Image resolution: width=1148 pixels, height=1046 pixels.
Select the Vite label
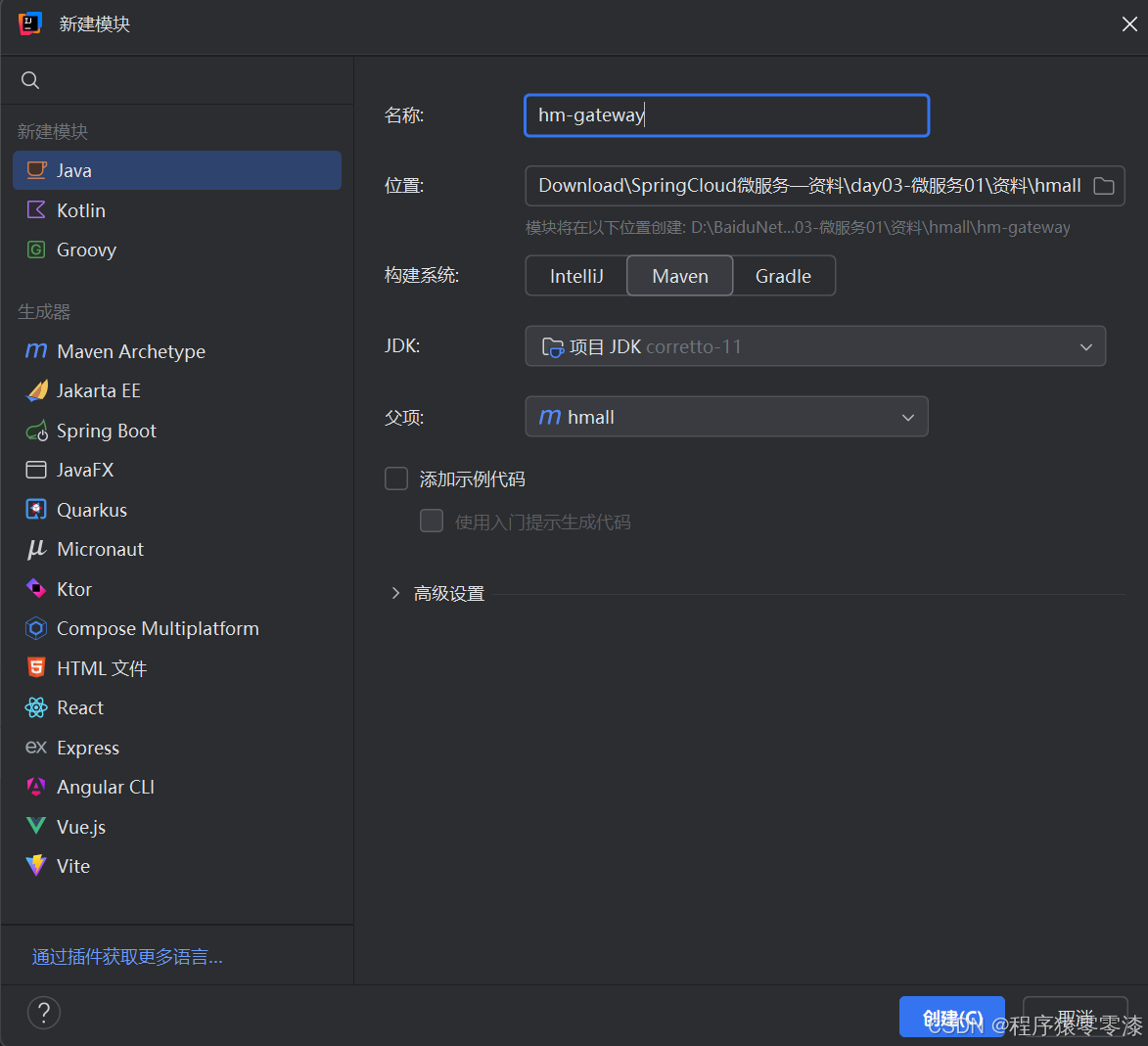point(73,866)
